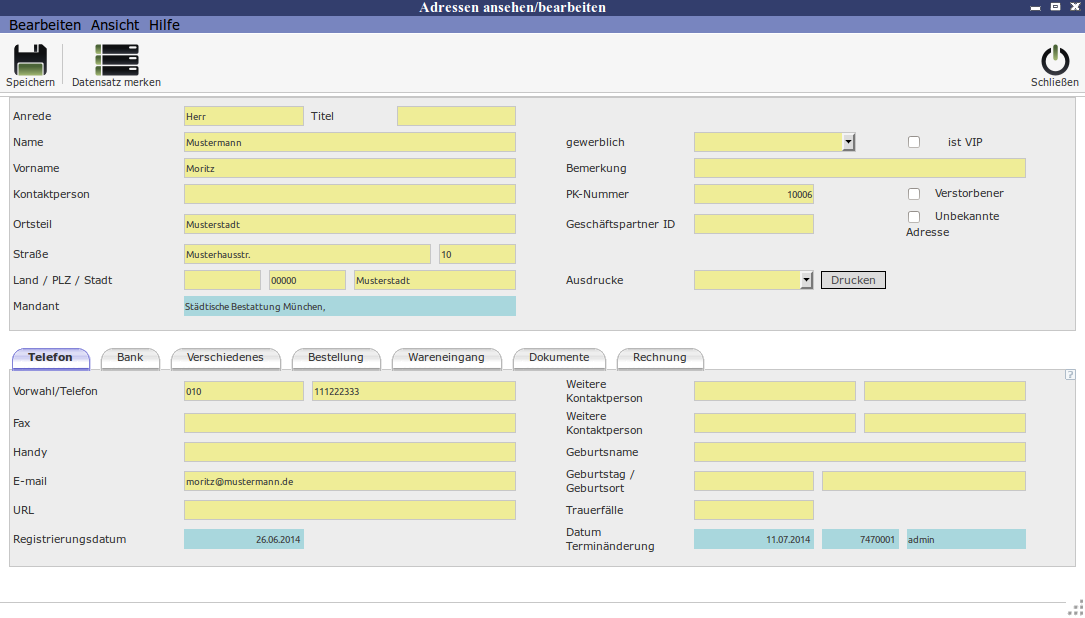The image size is (1085, 618).
Task: Click the Bemerkung text field
Action: (x=859, y=168)
